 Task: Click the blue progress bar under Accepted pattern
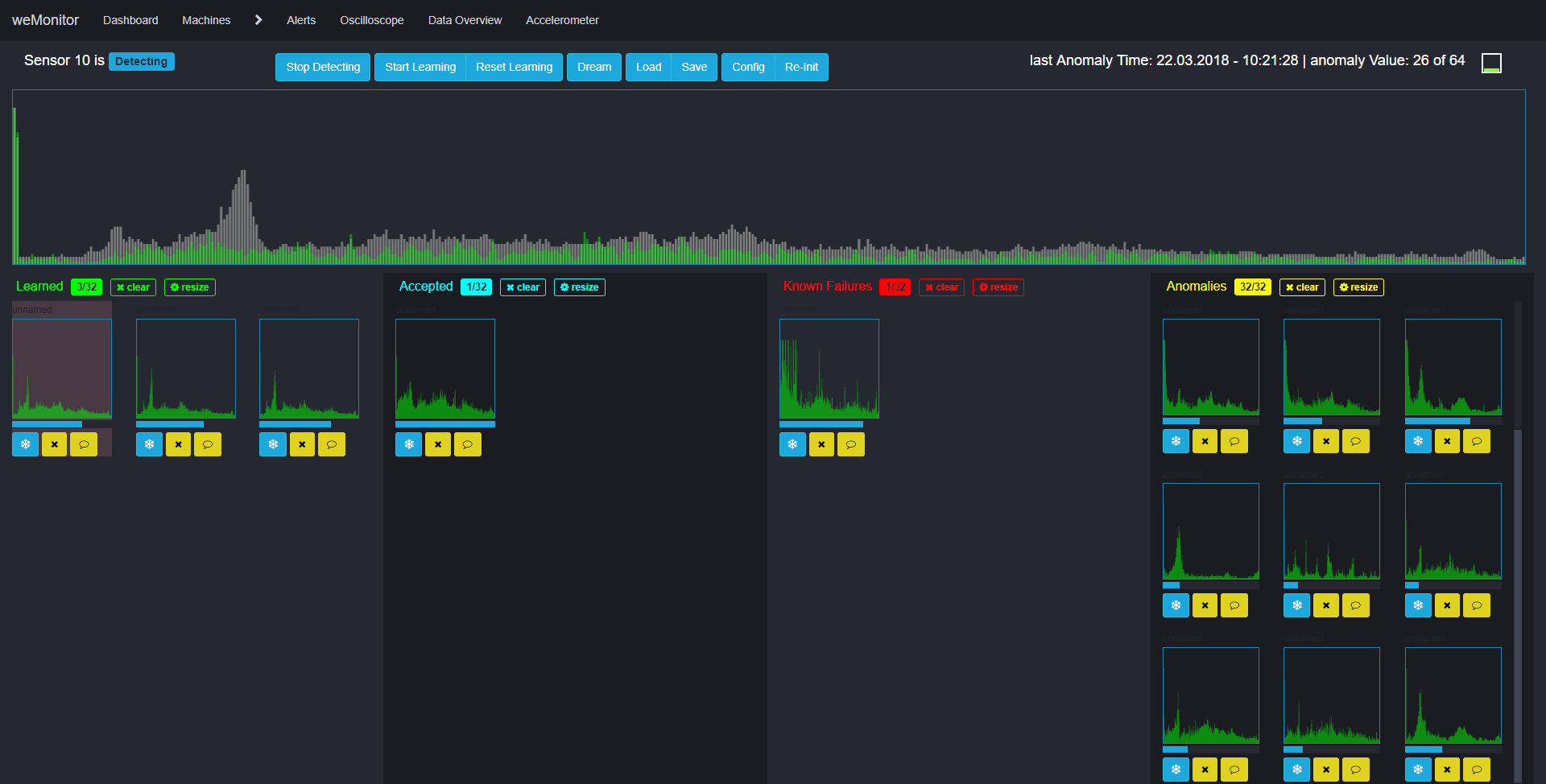tap(444, 424)
